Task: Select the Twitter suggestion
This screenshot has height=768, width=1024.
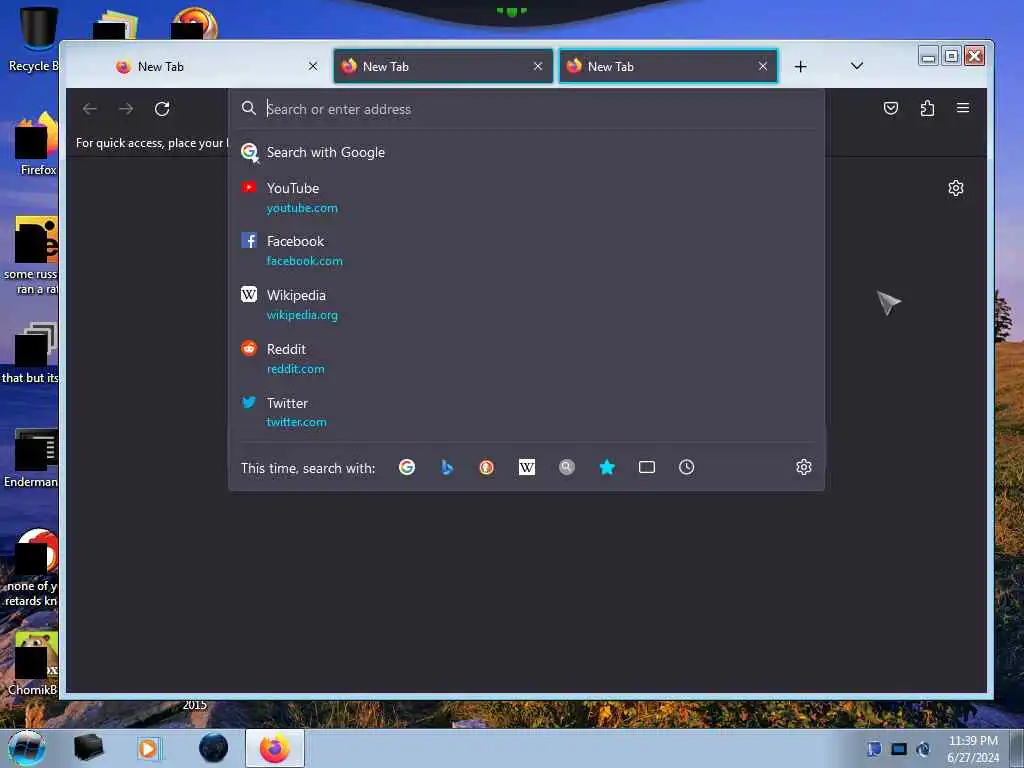Action: pyautogui.click(x=526, y=412)
